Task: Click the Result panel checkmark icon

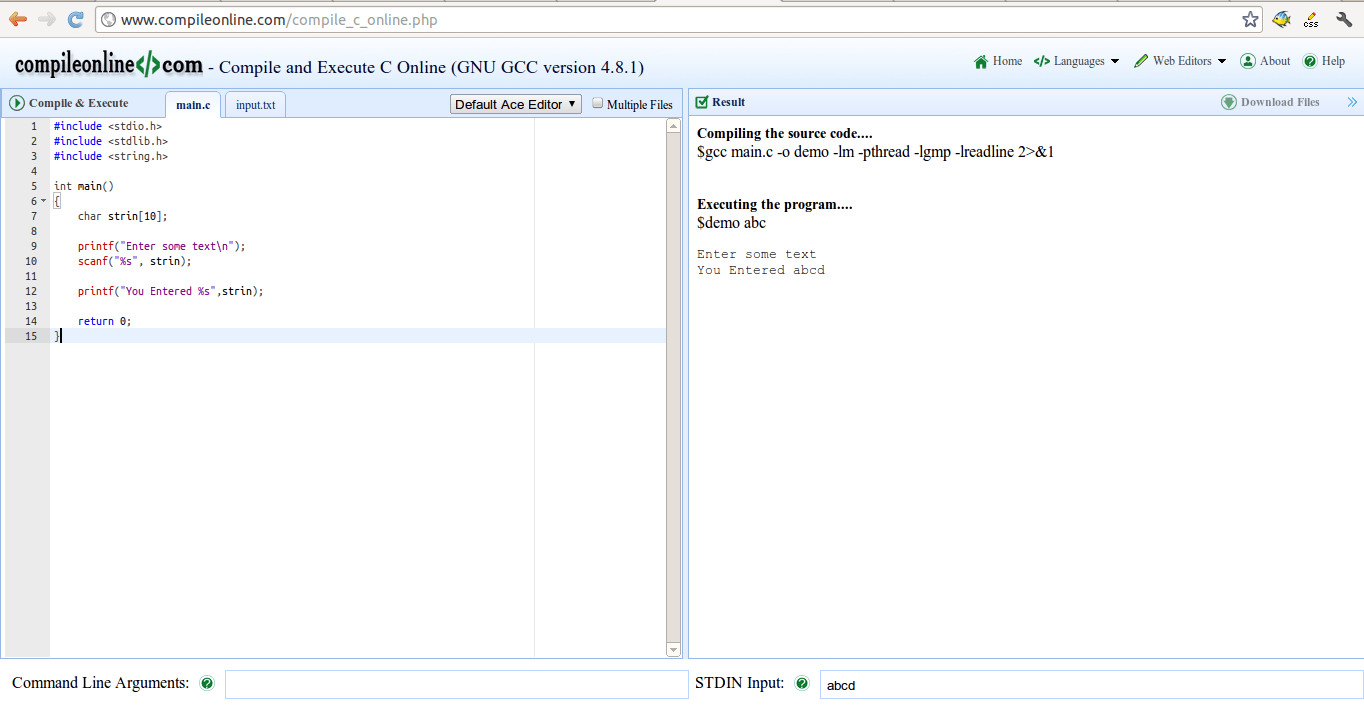Action: pyautogui.click(x=702, y=101)
